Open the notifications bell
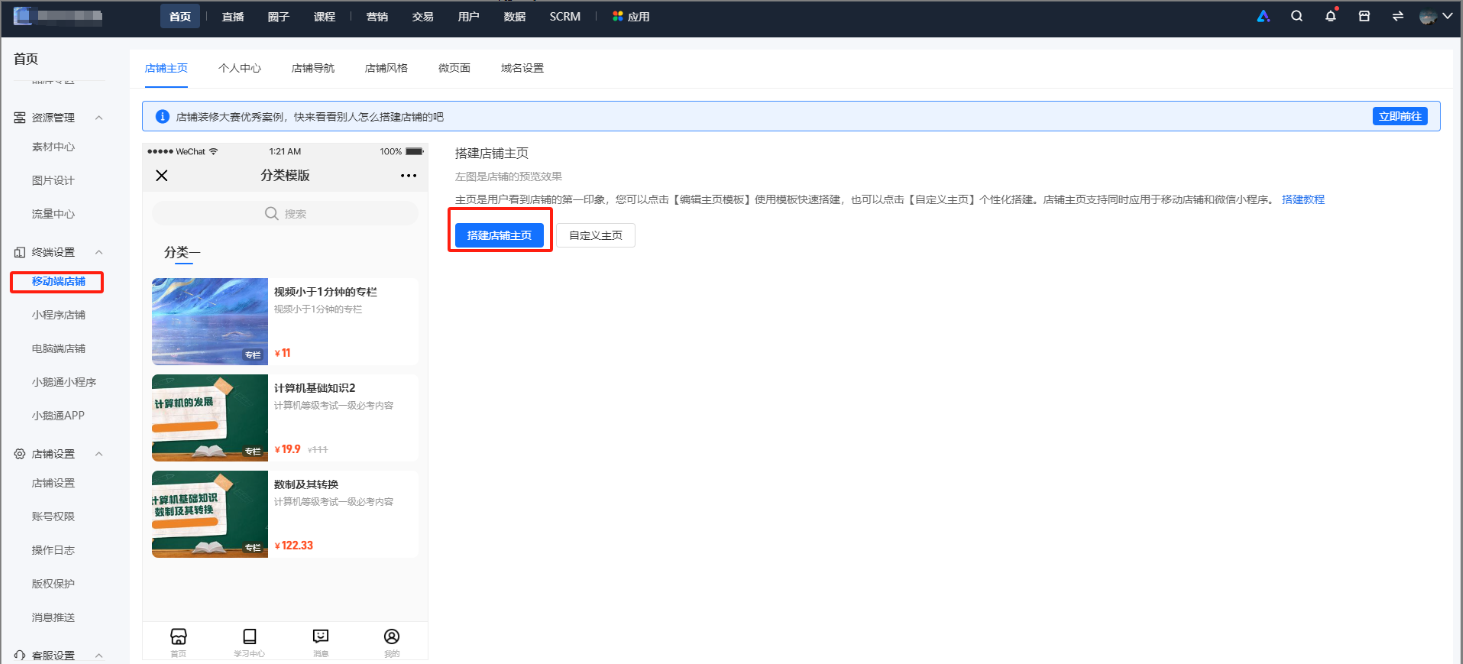This screenshot has width=1463, height=664. [x=1330, y=16]
